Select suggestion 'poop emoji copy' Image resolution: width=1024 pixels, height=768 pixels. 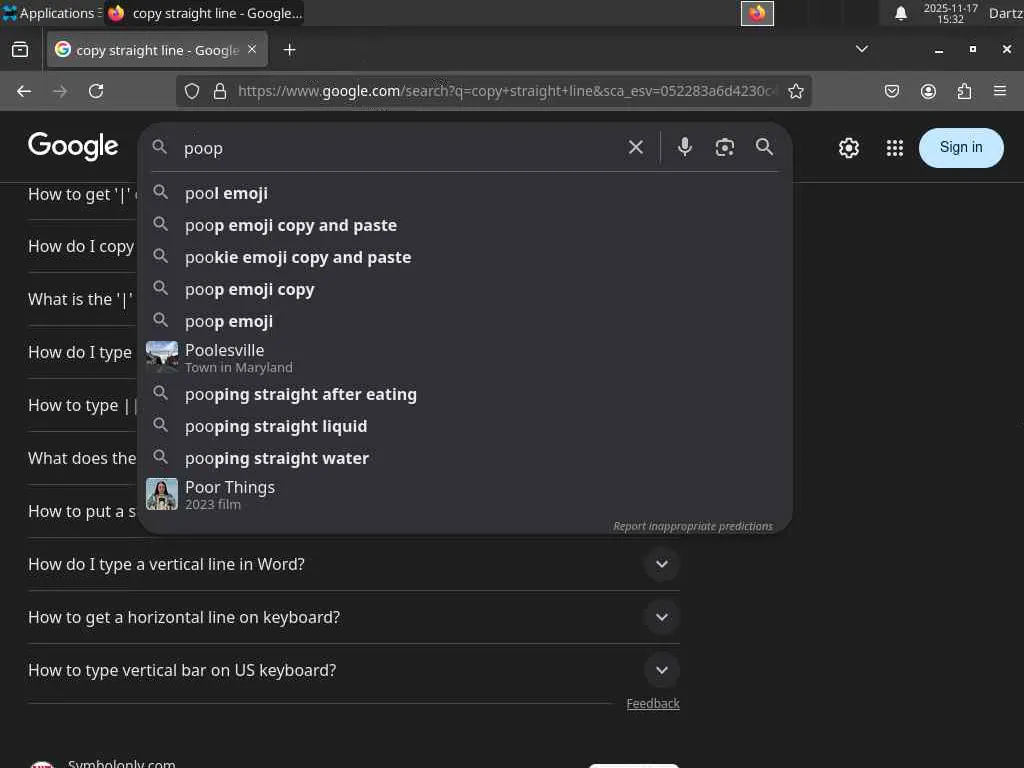point(465,289)
